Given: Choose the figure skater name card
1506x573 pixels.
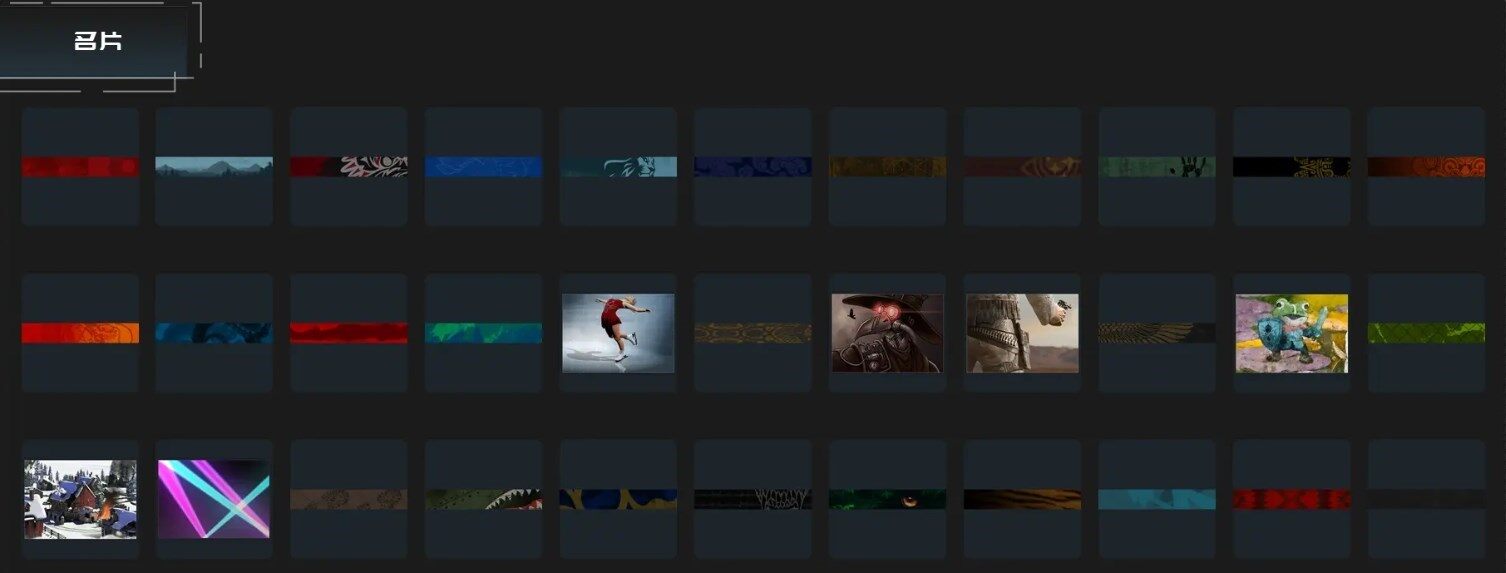Looking at the screenshot, I should 618,333.
